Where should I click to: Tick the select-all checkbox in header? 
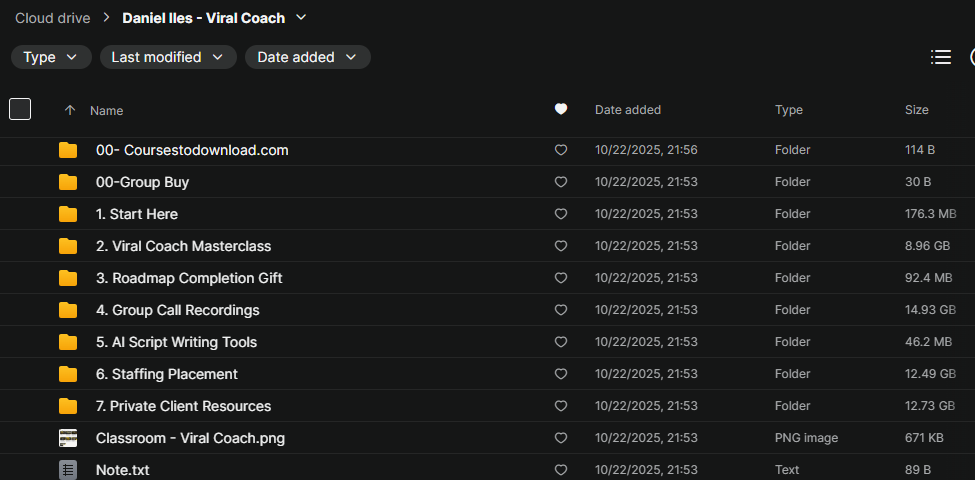point(20,110)
